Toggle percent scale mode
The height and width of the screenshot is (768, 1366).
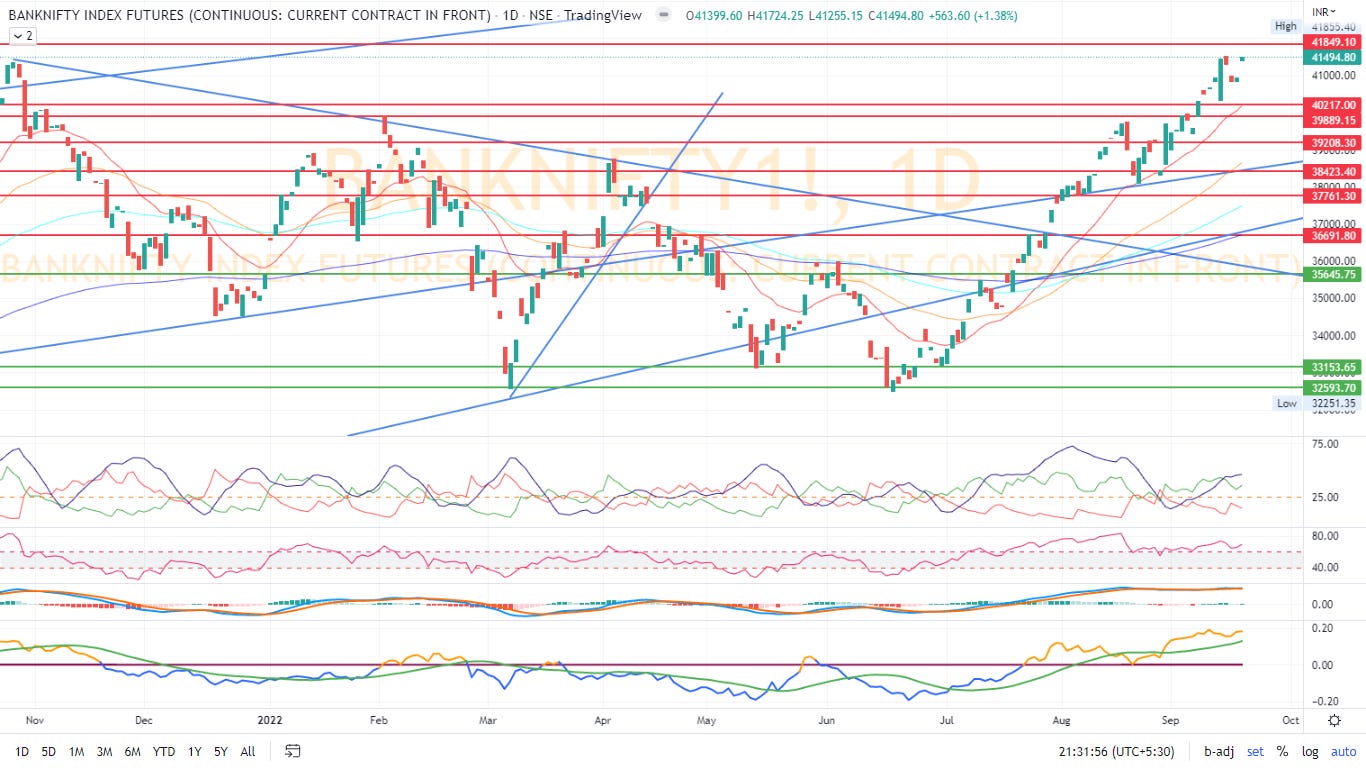pyautogui.click(x=1282, y=751)
